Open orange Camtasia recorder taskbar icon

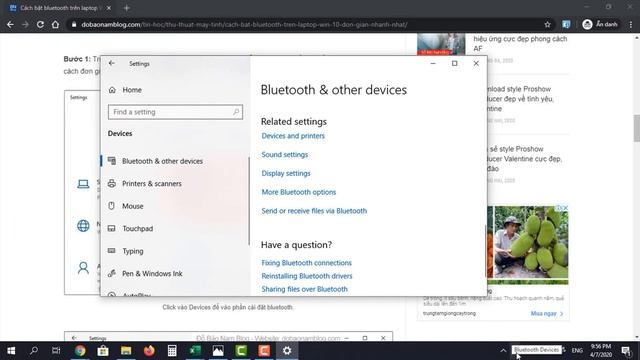pyautogui.click(x=264, y=351)
